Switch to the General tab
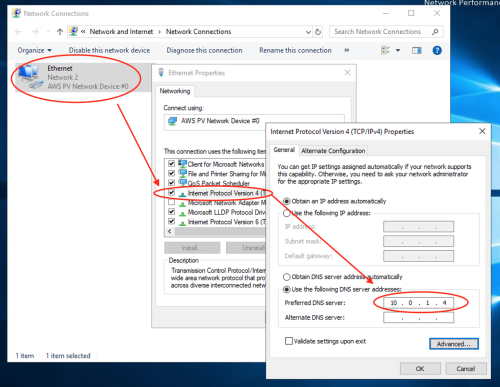The height and width of the screenshot is (387, 500). (284, 150)
